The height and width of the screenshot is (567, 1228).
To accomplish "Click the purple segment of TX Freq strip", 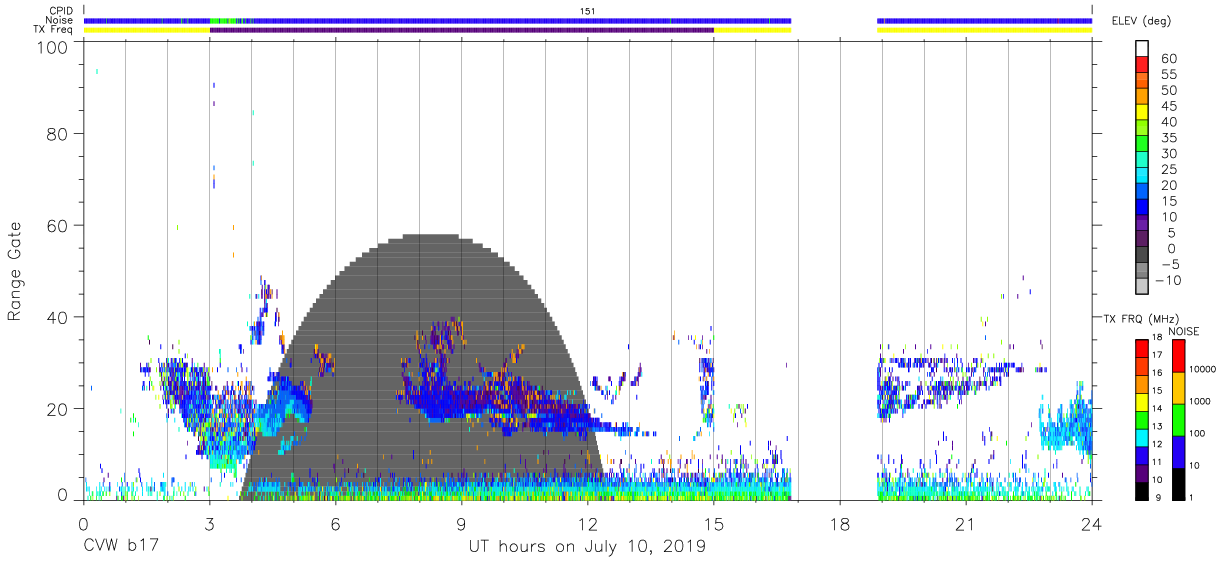I will click(x=461, y=30).
